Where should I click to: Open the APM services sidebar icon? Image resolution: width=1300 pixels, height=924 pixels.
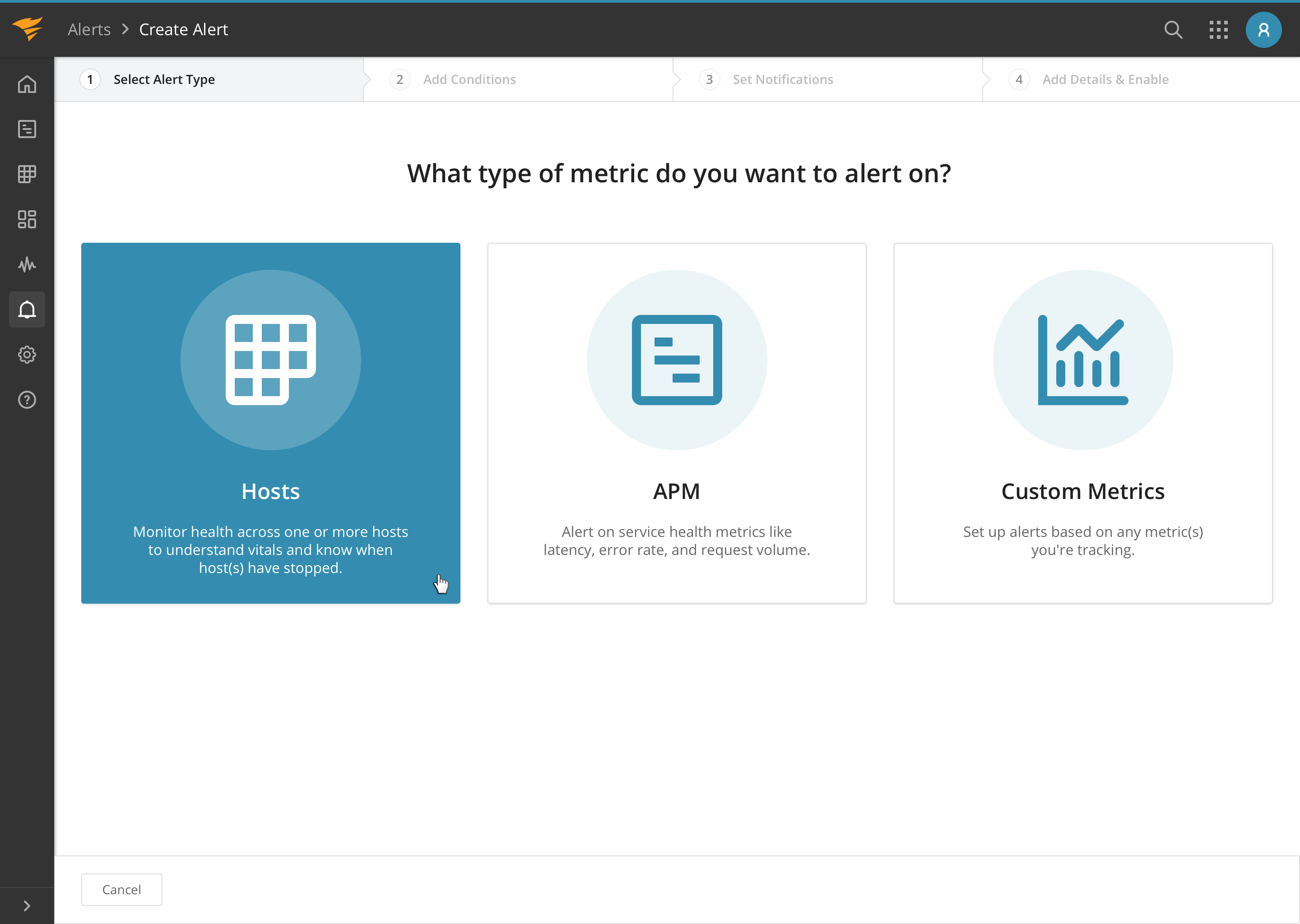(27, 129)
